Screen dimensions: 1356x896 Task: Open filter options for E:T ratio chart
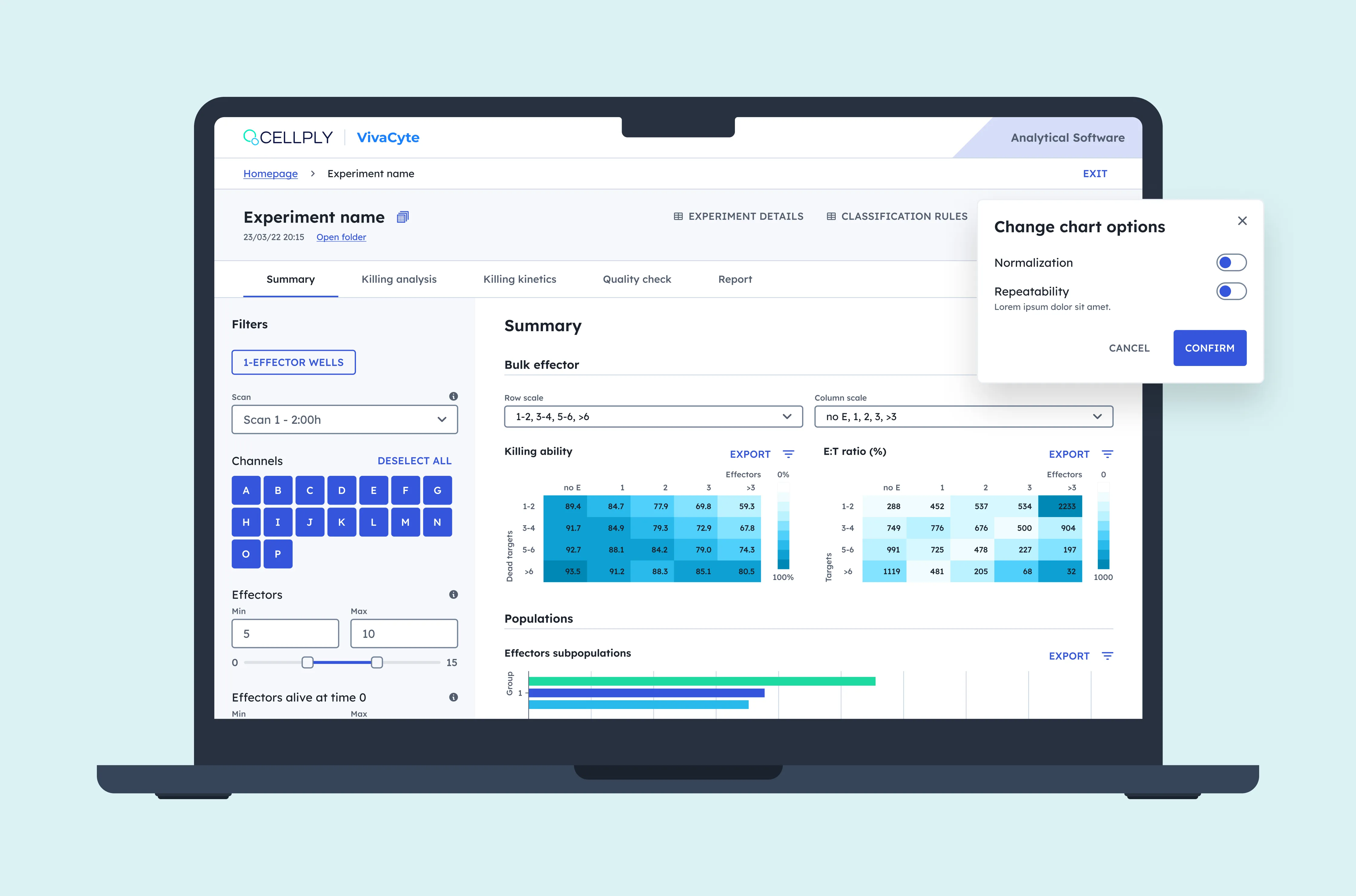(1108, 454)
